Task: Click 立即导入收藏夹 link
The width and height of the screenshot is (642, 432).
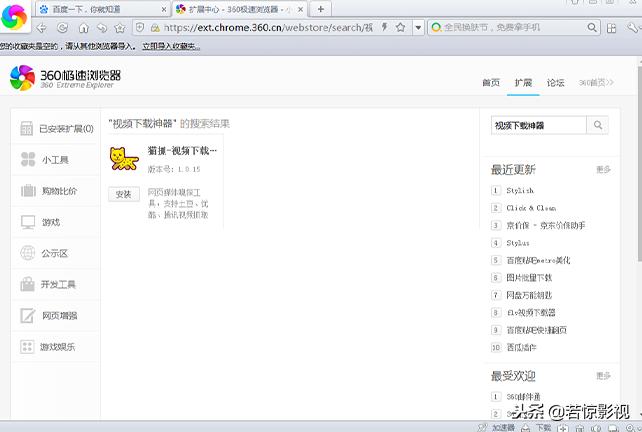Action: 171,46
